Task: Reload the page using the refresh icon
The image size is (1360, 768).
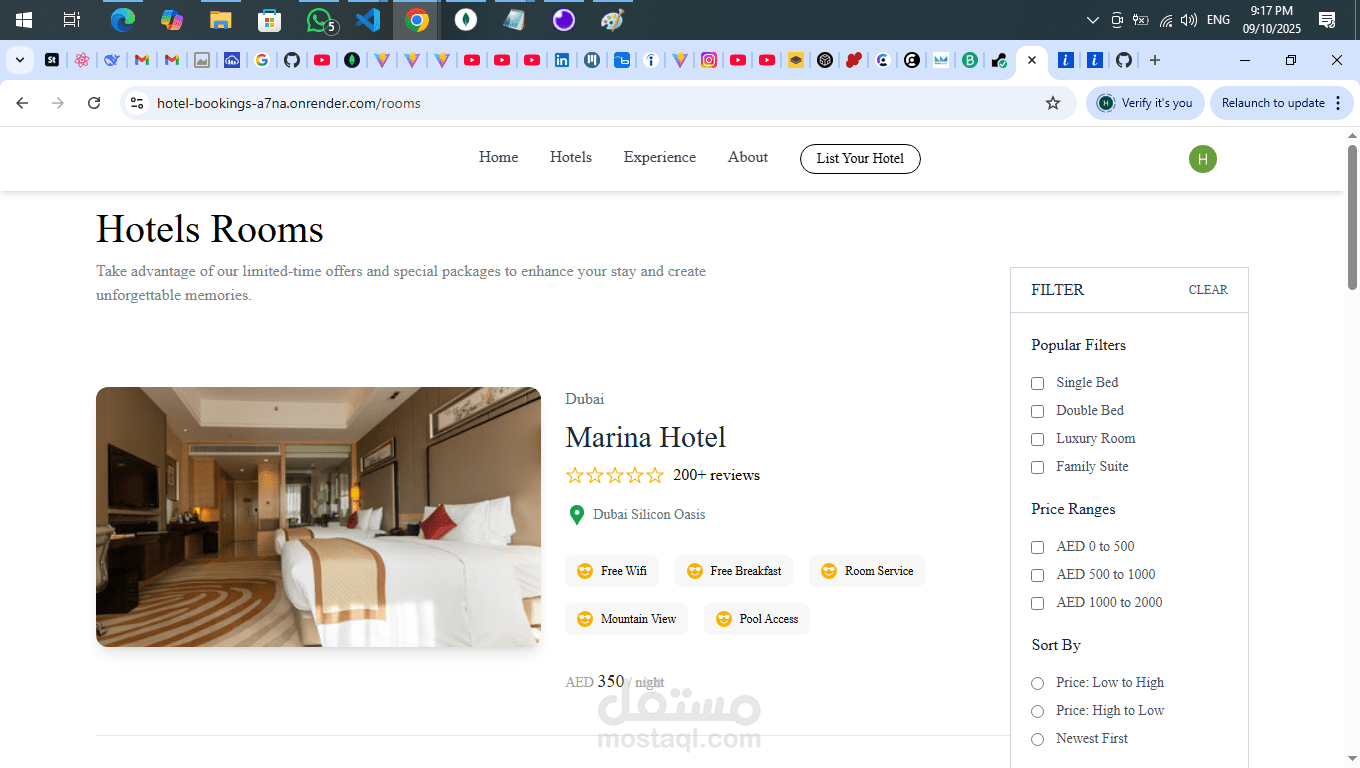Action: point(94,103)
